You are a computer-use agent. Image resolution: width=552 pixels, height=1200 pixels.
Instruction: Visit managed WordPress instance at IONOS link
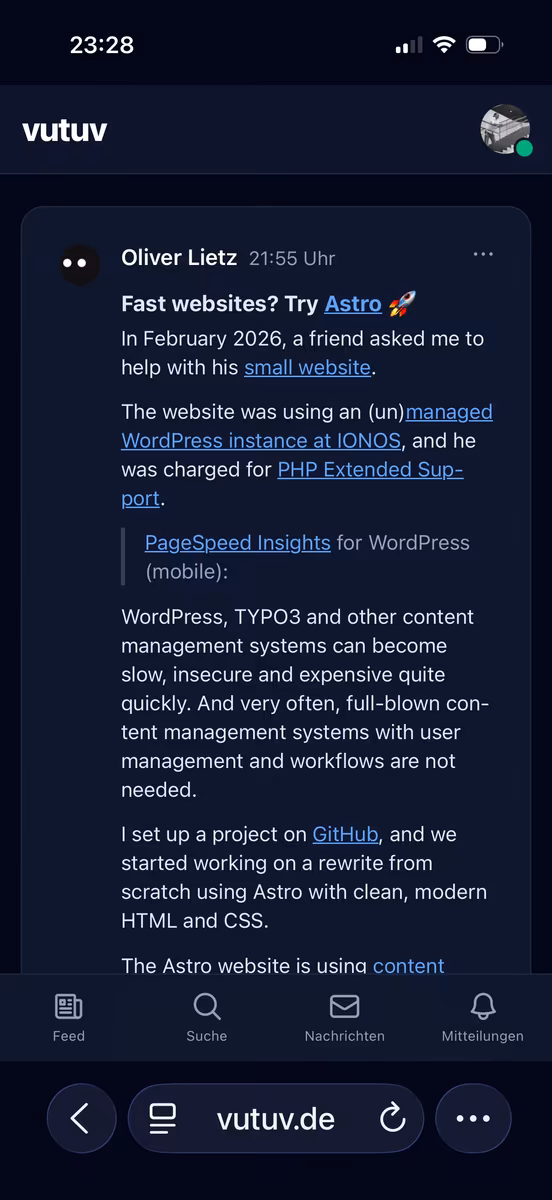point(307,426)
